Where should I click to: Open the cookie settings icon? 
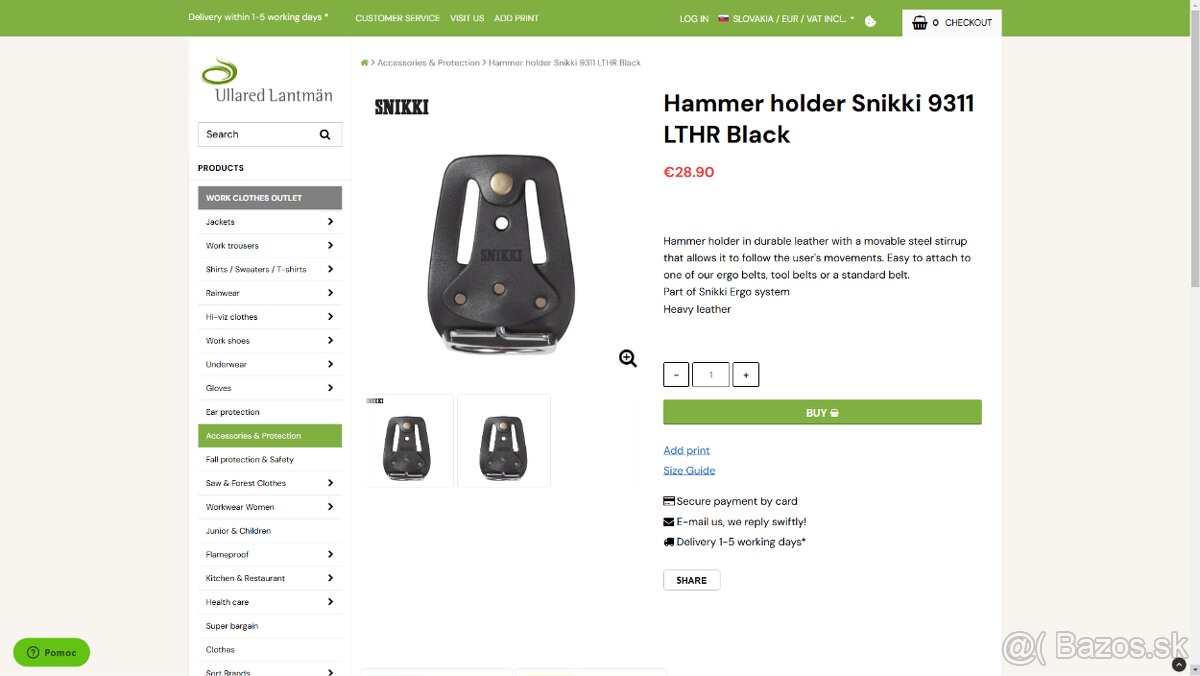[x=870, y=21]
